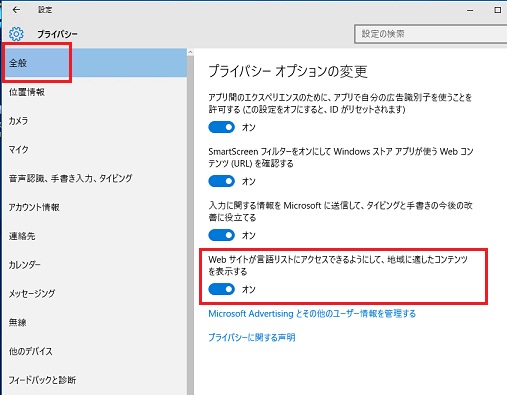Toggle the typing info to Microsoft switch
The height and width of the screenshot is (395, 507).
tap(222, 235)
